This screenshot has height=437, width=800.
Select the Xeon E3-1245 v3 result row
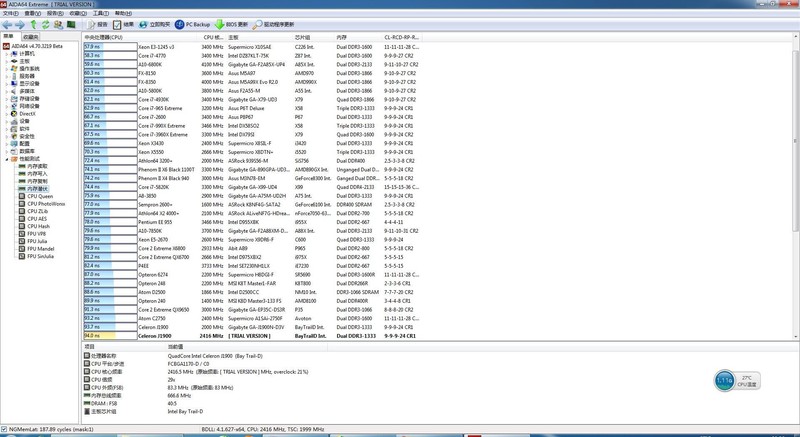coord(253,47)
